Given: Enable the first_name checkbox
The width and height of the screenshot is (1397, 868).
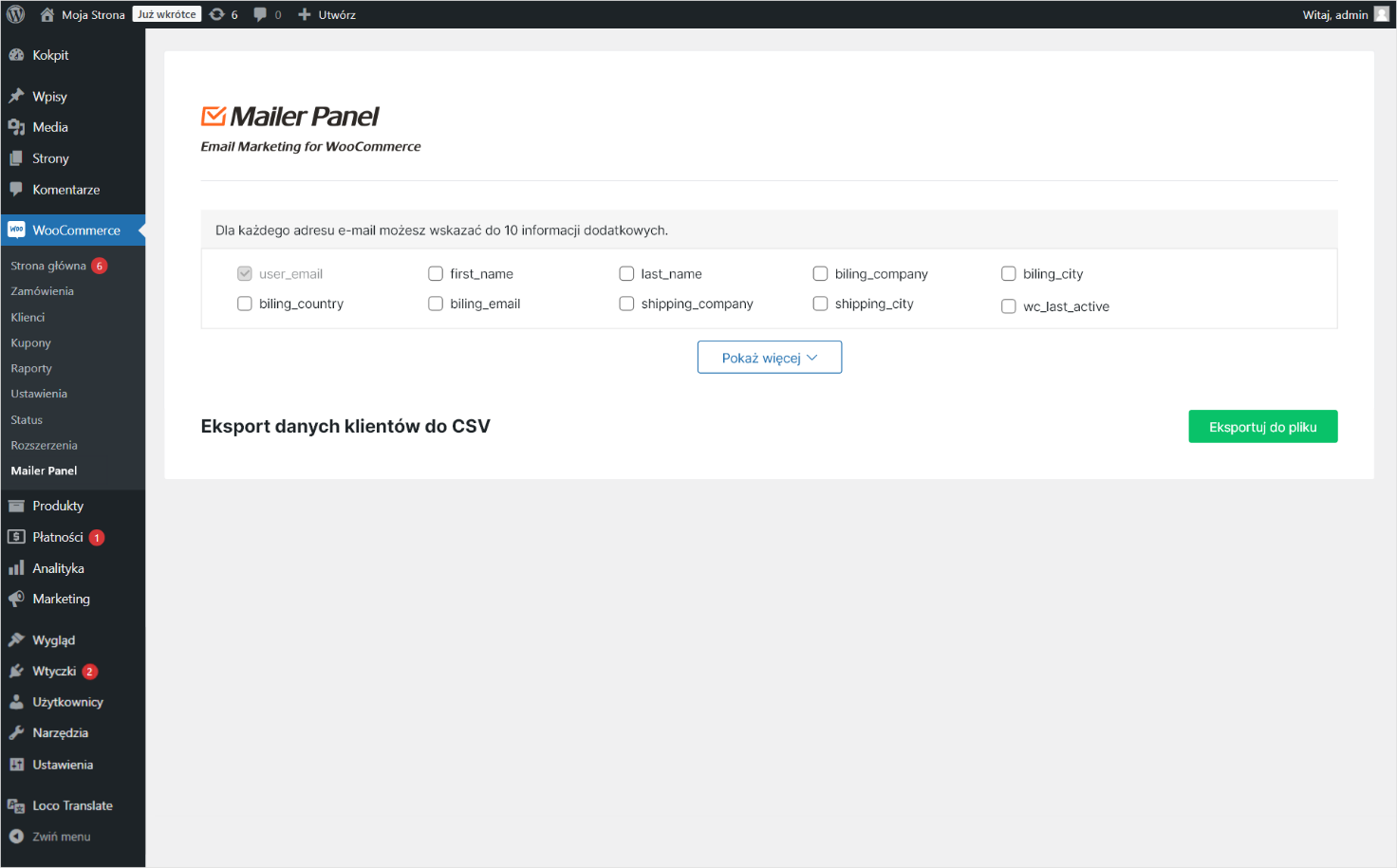Looking at the screenshot, I should 436,273.
